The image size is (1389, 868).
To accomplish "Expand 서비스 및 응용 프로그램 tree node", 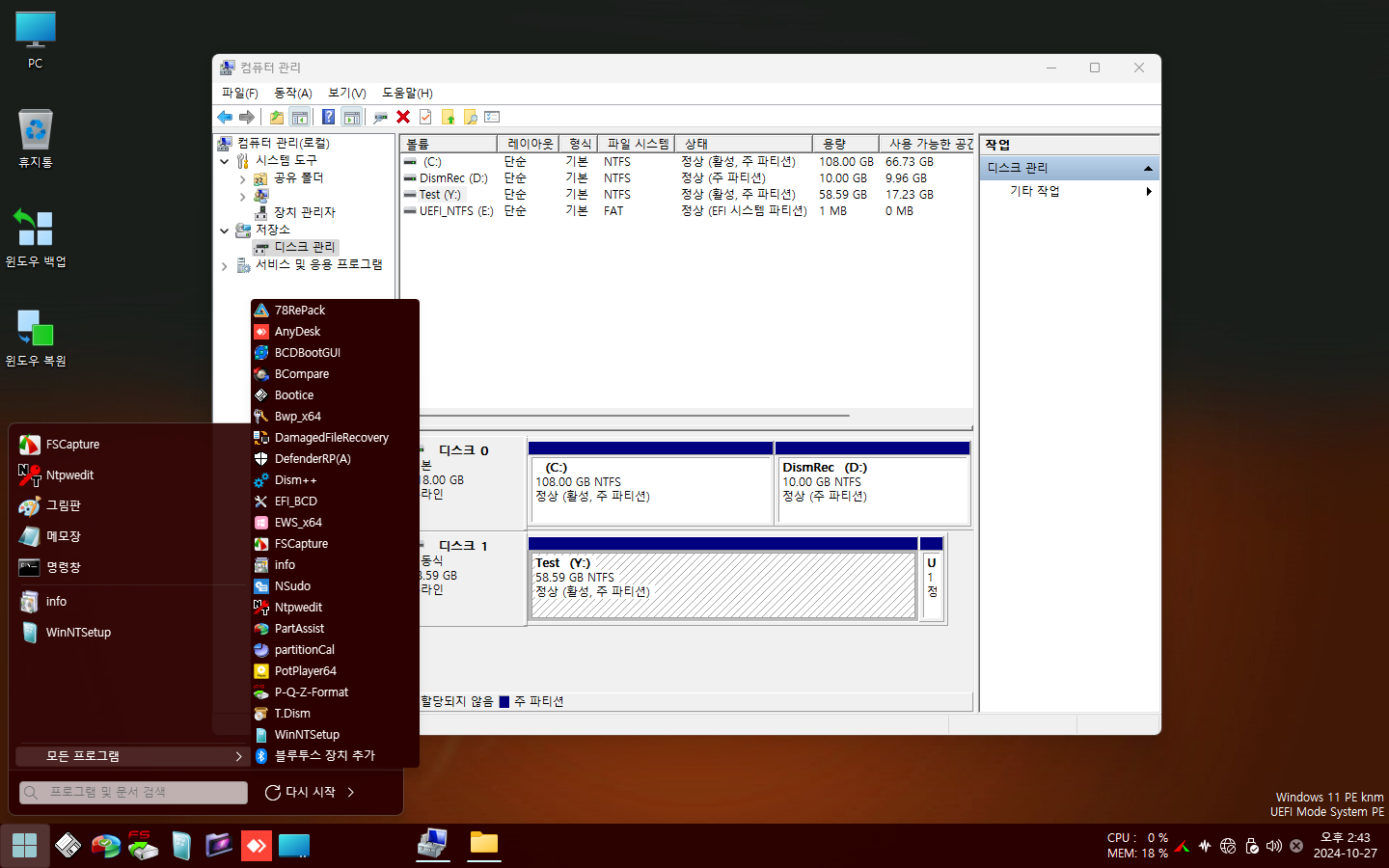I will click(x=224, y=265).
